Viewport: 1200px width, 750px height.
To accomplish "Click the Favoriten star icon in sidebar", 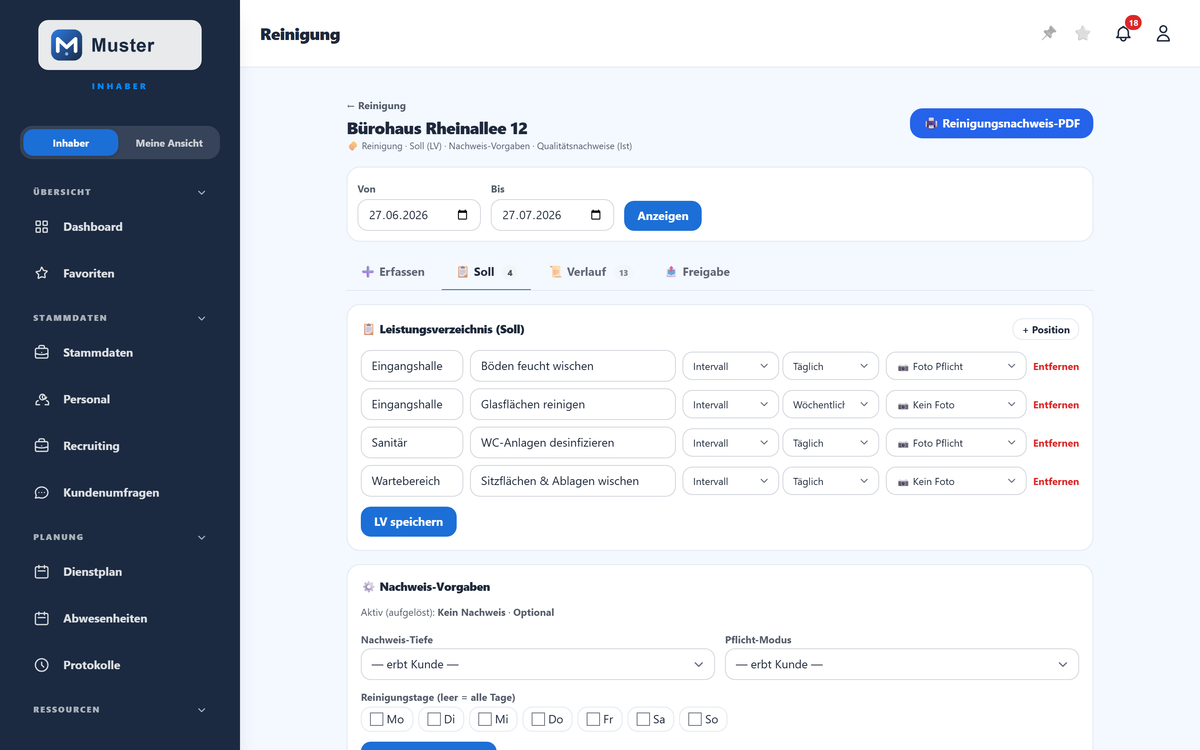I will click(42, 273).
